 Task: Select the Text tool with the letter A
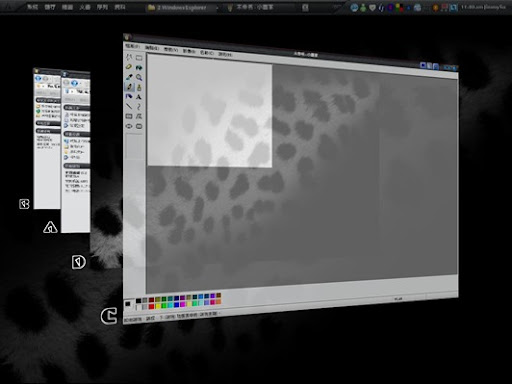coord(139,97)
